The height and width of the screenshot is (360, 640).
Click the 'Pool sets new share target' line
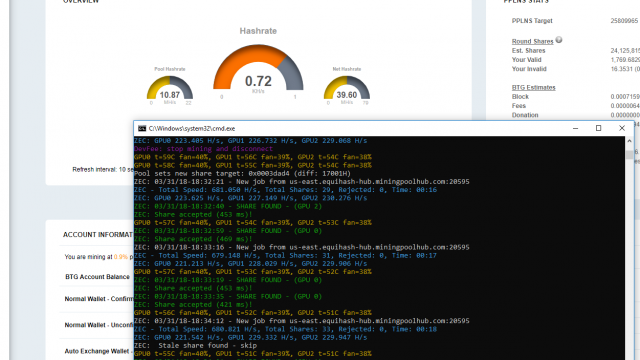(242, 173)
